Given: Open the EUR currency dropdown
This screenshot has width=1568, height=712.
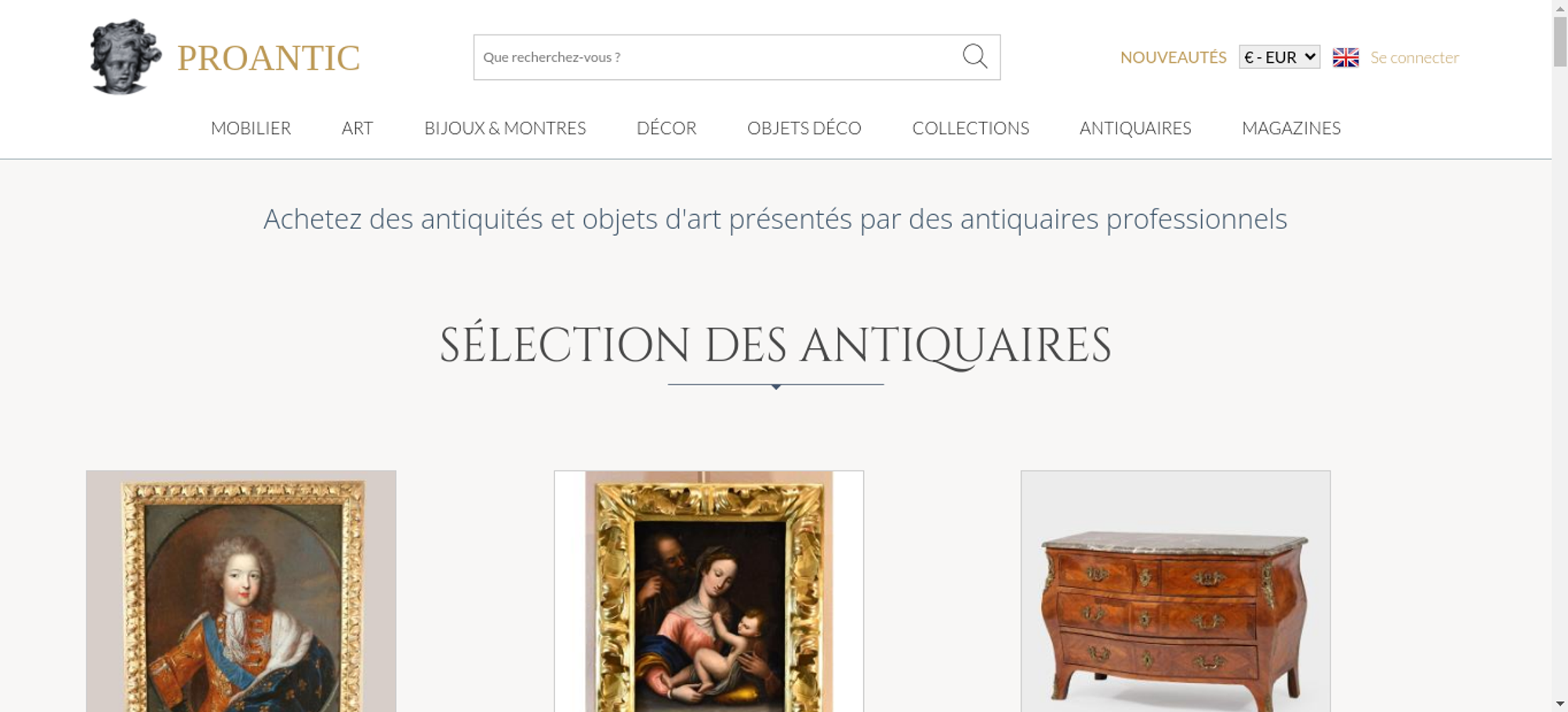Looking at the screenshot, I should (x=1279, y=57).
